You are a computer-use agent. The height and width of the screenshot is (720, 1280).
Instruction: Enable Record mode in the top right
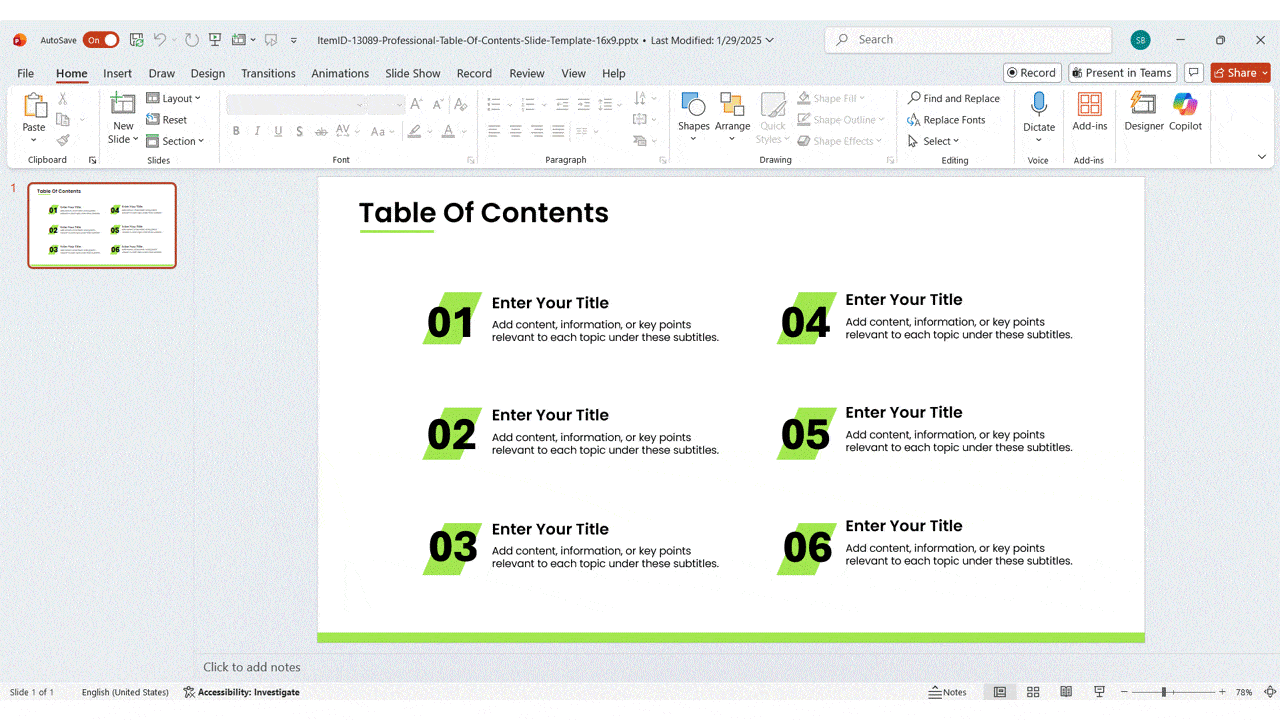(x=1031, y=72)
